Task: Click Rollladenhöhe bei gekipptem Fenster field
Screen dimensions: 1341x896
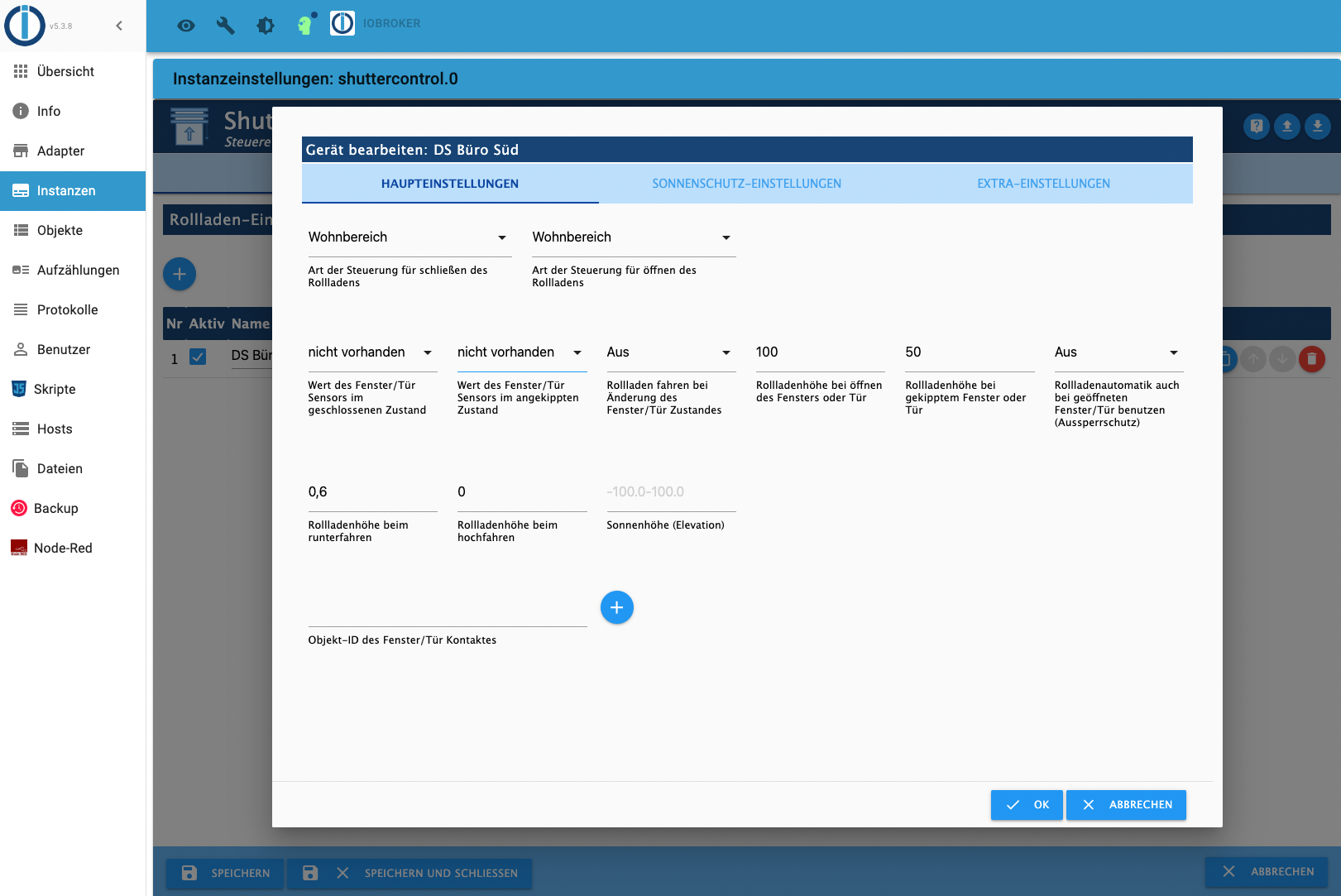Action: point(970,352)
